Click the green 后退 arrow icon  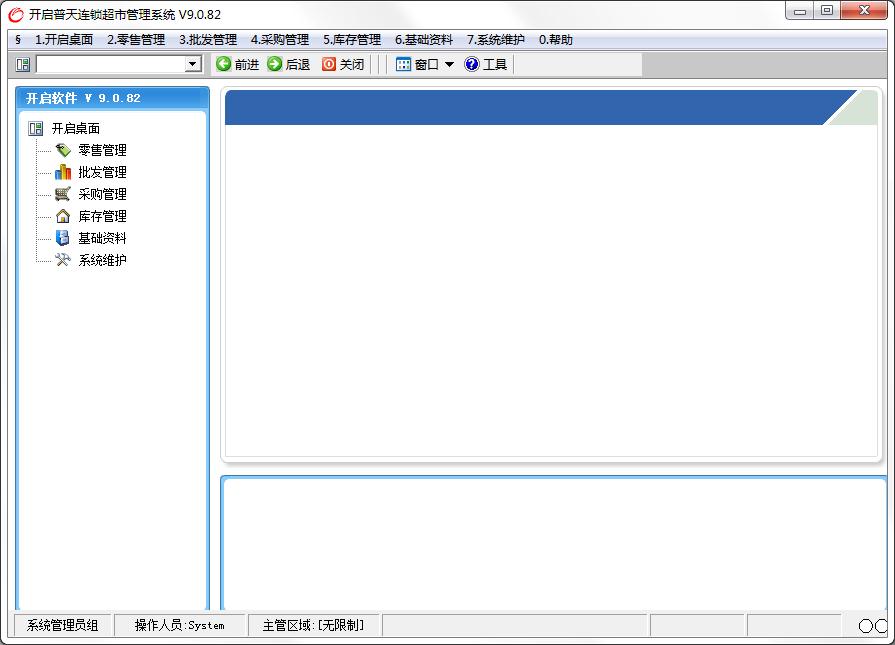275,64
